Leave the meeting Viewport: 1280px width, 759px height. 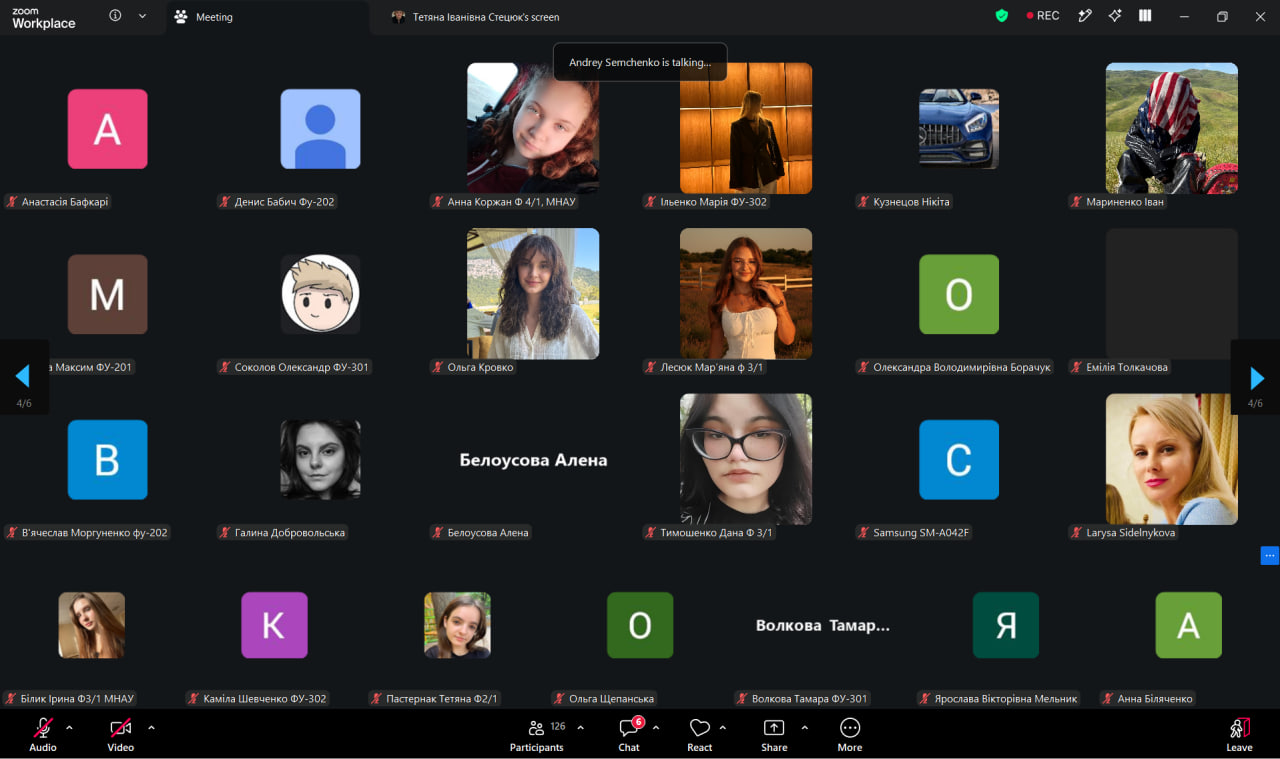click(1239, 735)
